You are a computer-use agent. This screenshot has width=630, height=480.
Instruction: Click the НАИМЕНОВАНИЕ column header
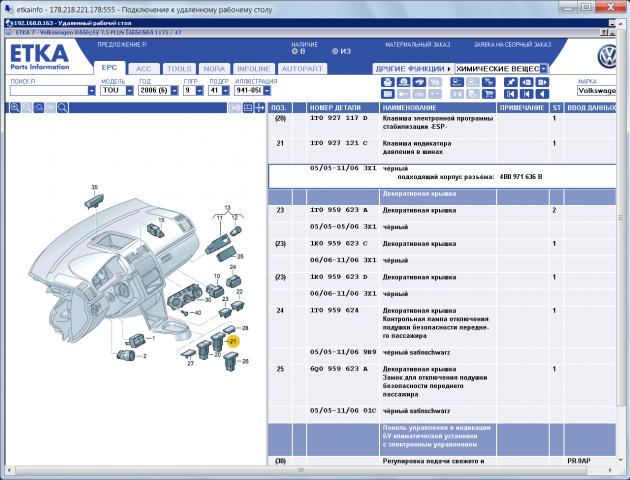[x=438, y=108]
